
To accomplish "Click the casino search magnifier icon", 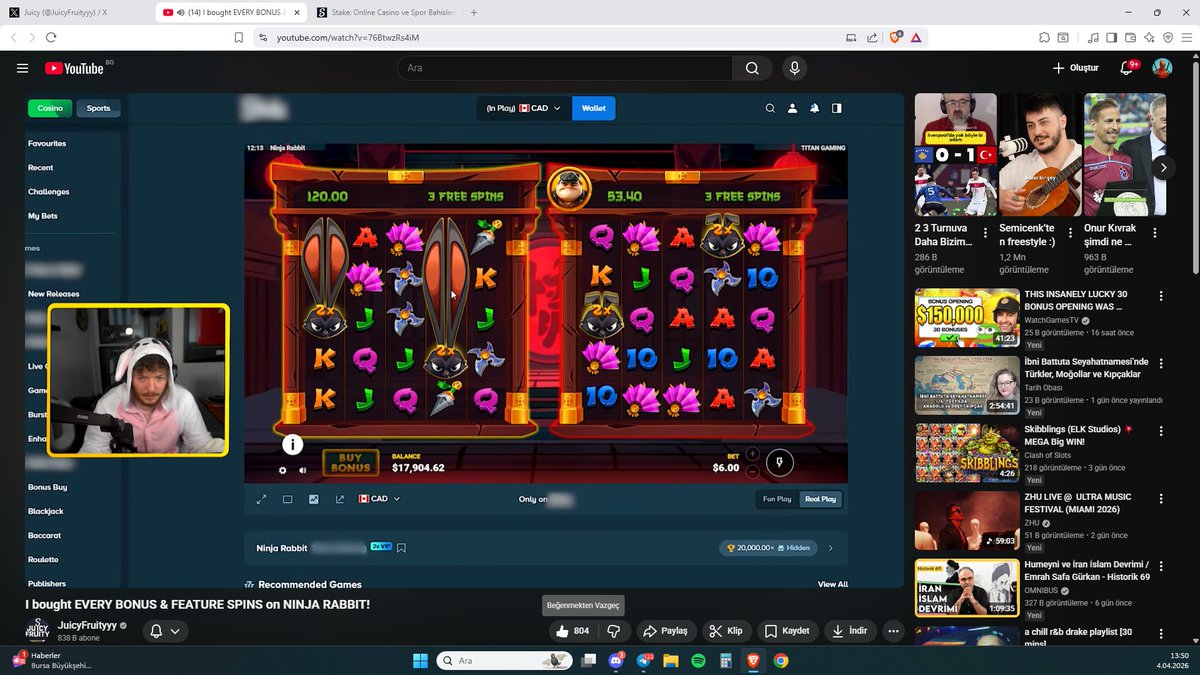I will (770, 108).
